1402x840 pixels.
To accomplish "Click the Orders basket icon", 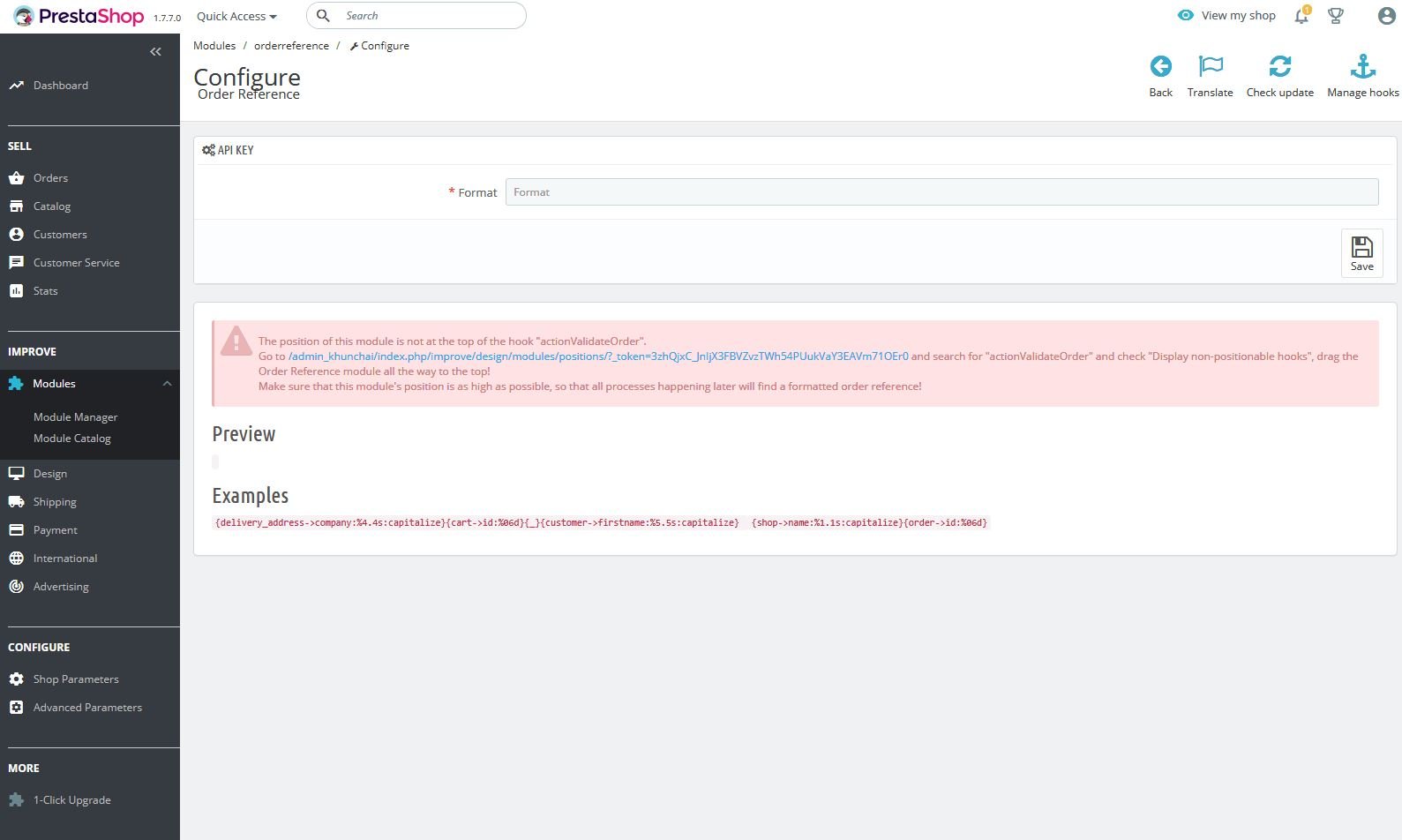I will coord(16,178).
